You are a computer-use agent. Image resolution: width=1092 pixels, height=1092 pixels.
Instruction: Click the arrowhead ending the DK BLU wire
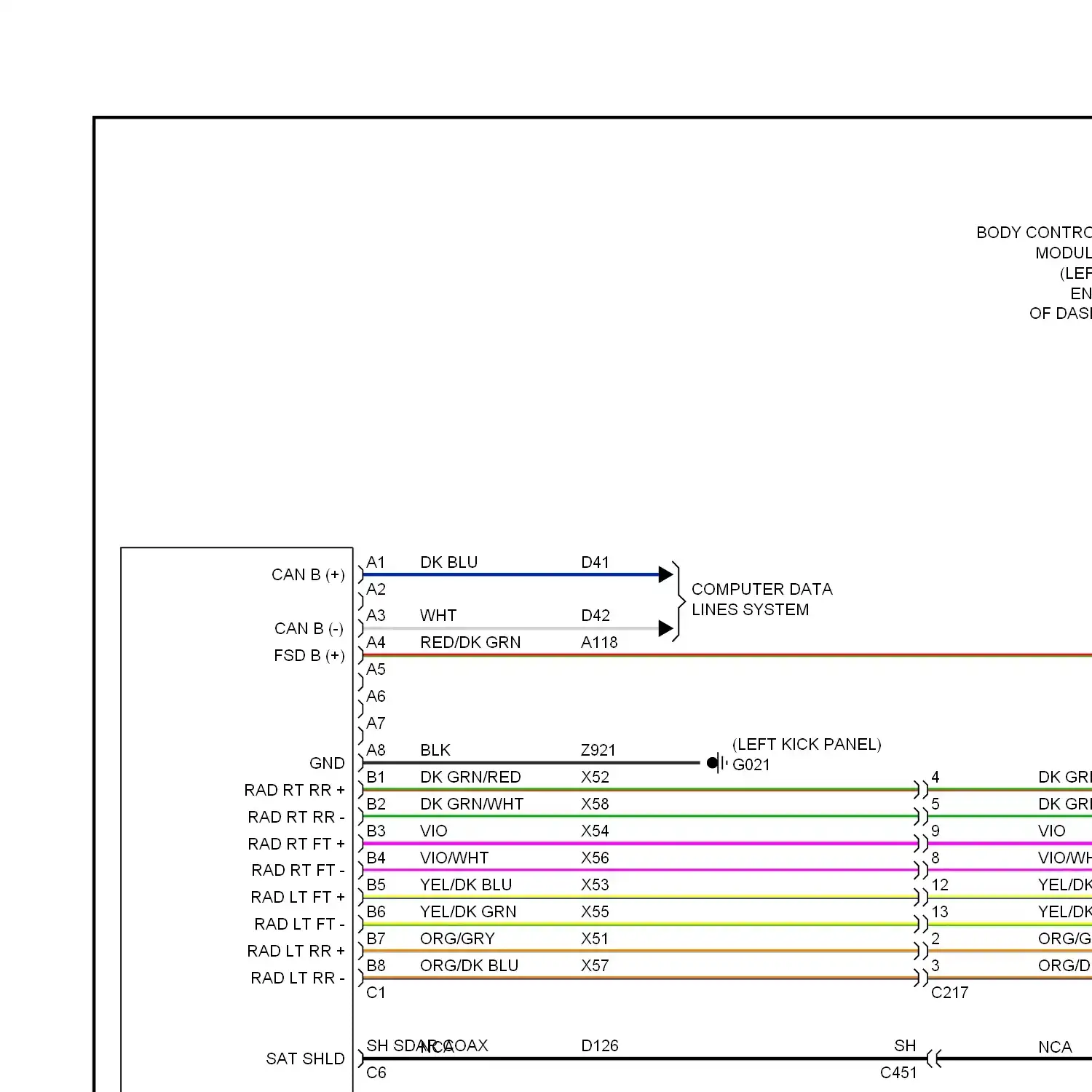tap(665, 574)
